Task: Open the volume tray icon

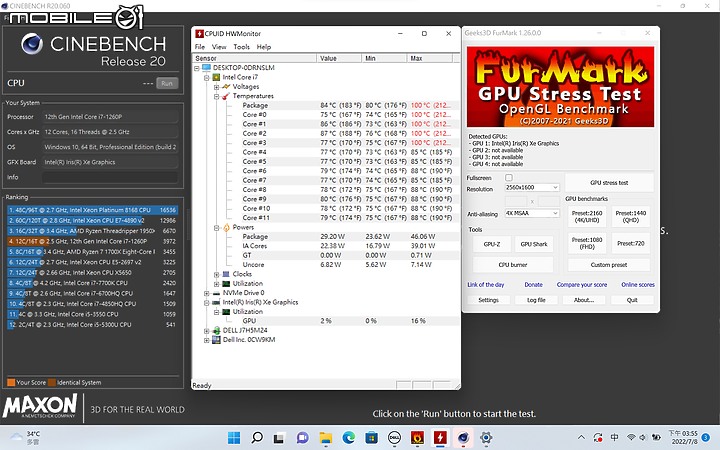Action: coord(642,437)
